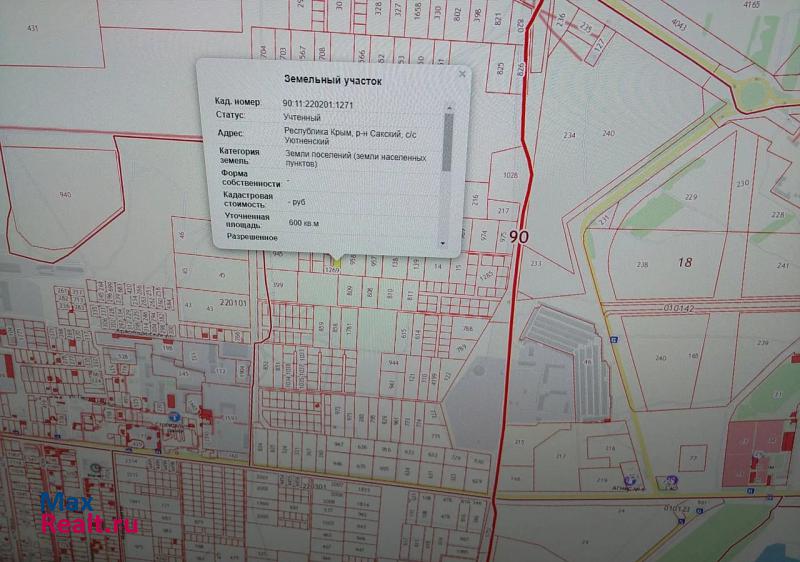The image size is (800, 562).
Task: Click the popup scrollbar thumb
Action: click(447, 140)
